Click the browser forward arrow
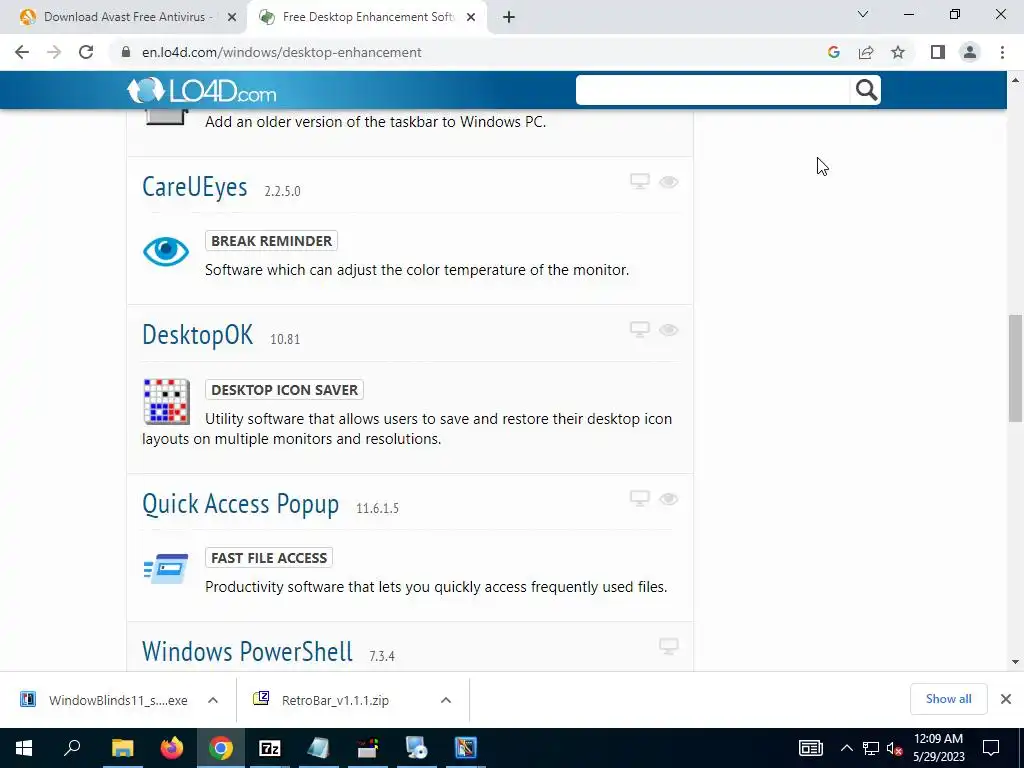The width and height of the screenshot is (1024, 768). (54, 52)
